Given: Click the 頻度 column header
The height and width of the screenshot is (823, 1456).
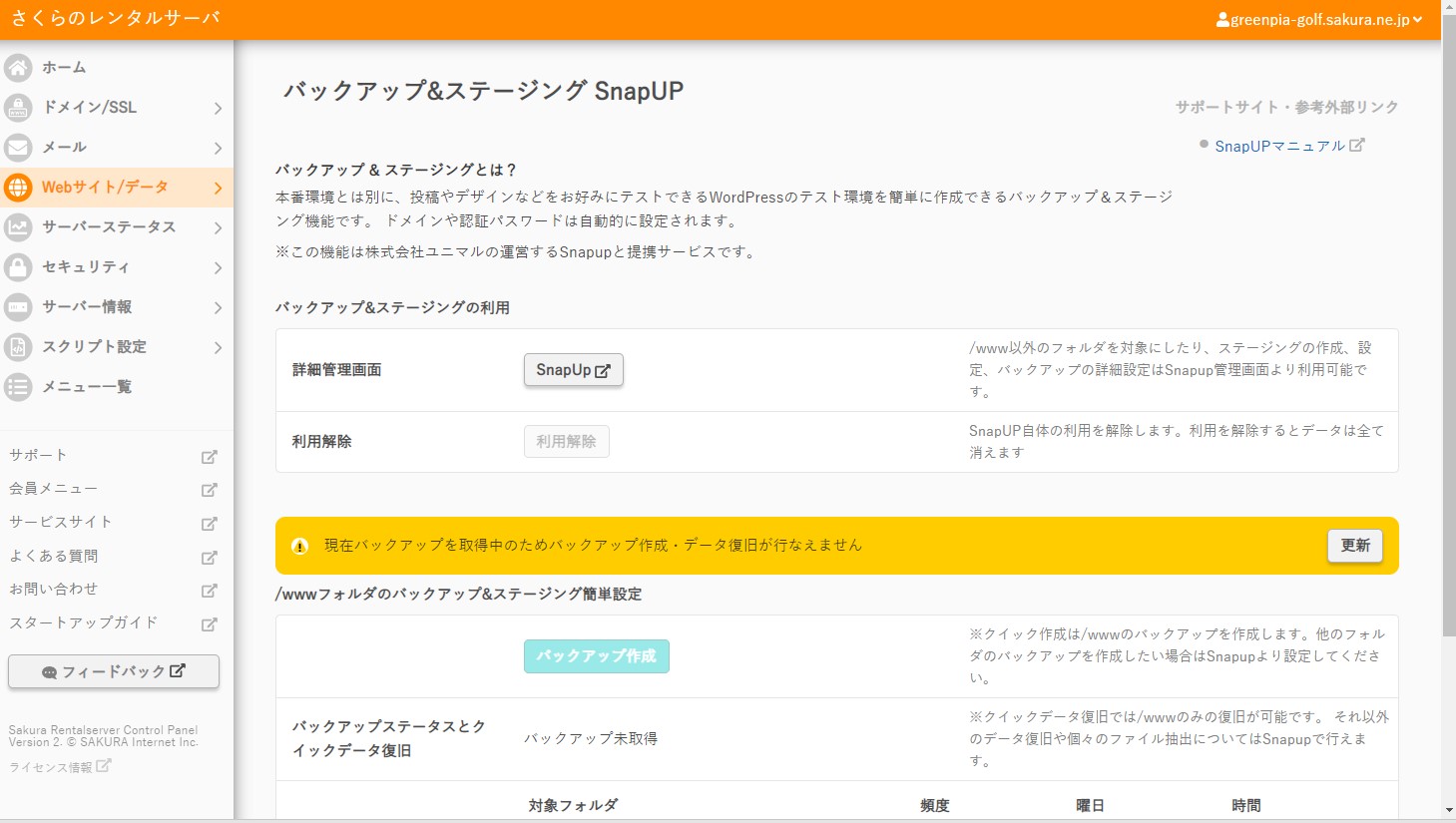Looking at the screenshot, I should click(935, 805).
